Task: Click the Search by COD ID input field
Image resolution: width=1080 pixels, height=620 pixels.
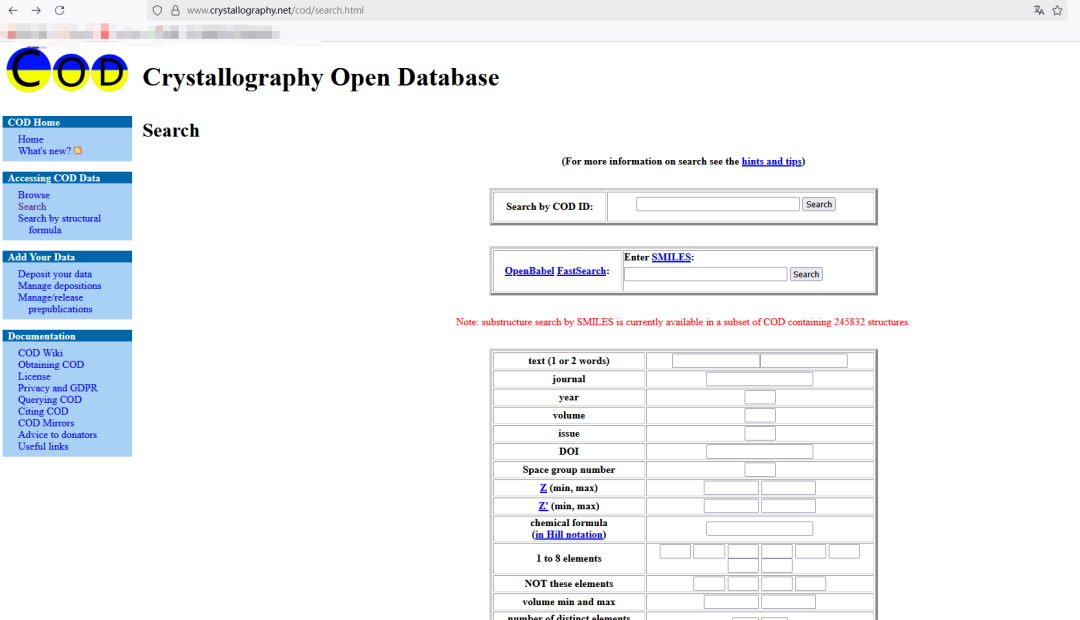Action: (x=717, y=204)
